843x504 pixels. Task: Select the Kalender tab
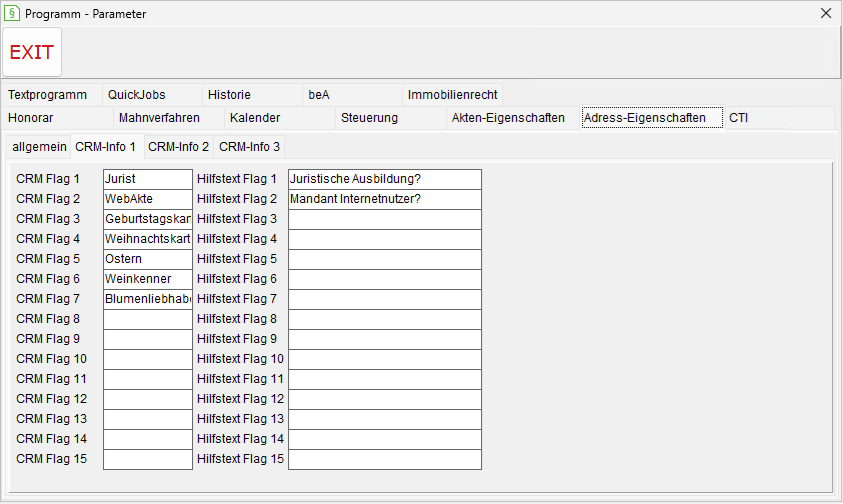coord(280,118)
